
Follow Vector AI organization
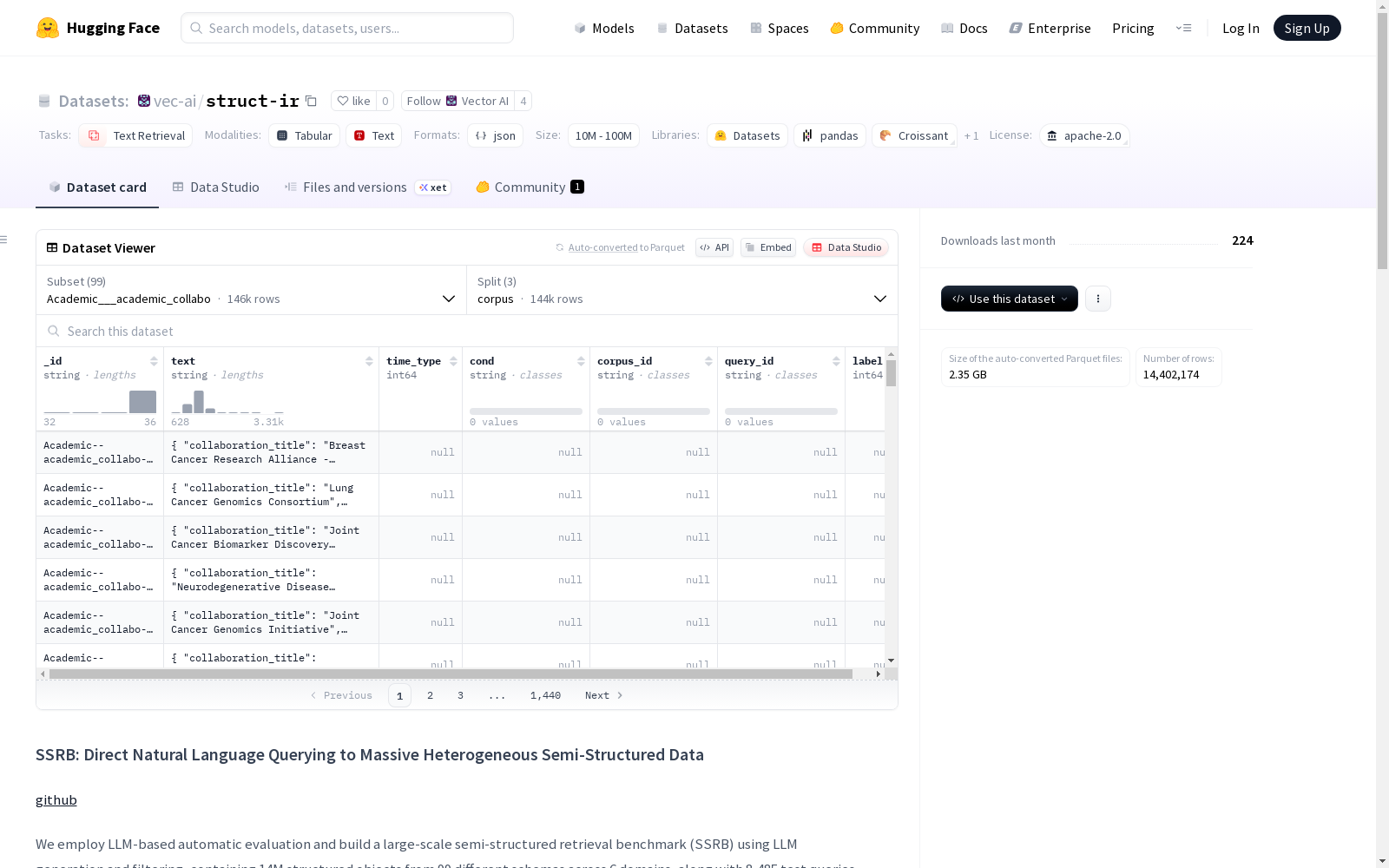458,101
